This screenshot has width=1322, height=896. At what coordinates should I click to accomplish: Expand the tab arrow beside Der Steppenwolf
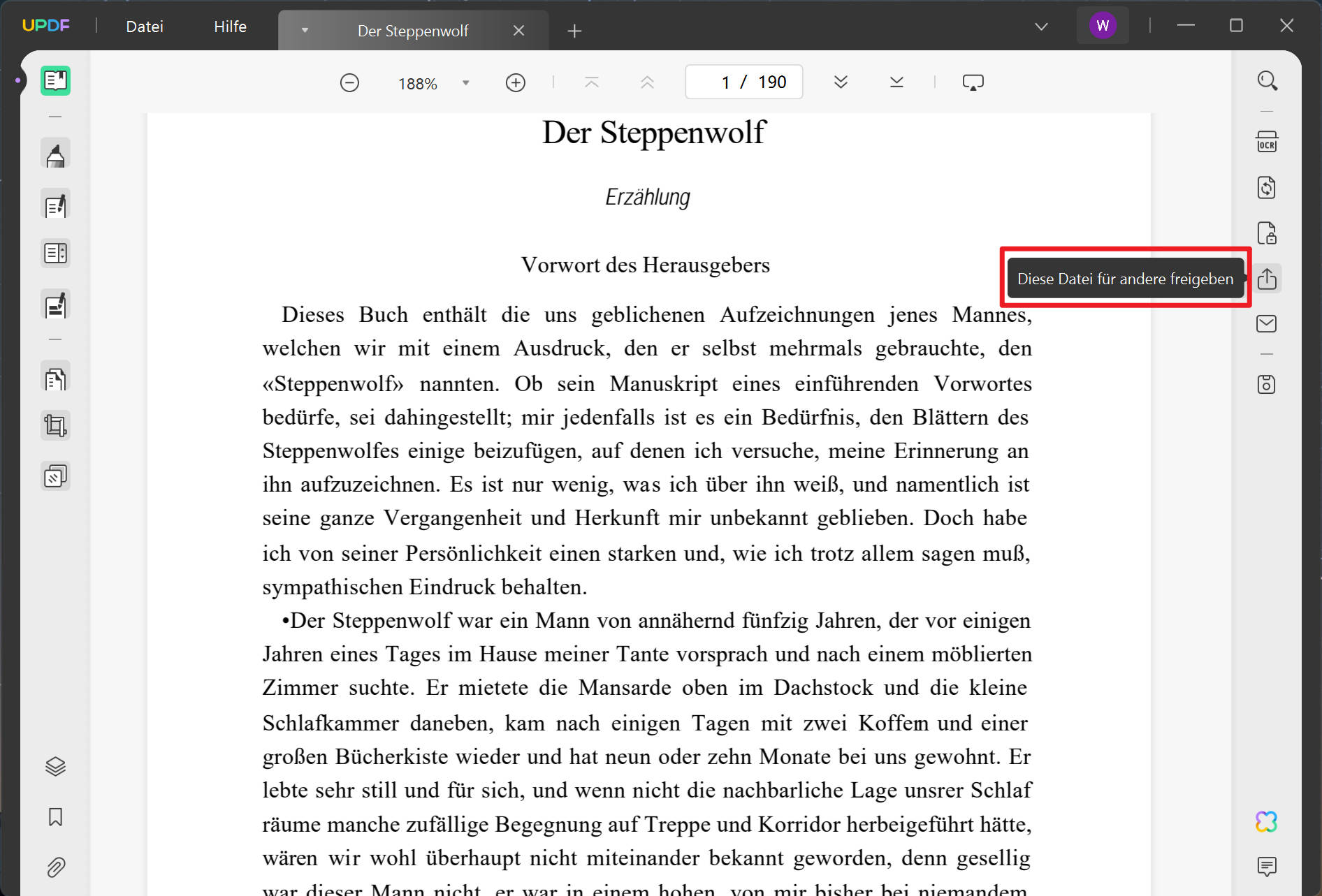(305, 30)
